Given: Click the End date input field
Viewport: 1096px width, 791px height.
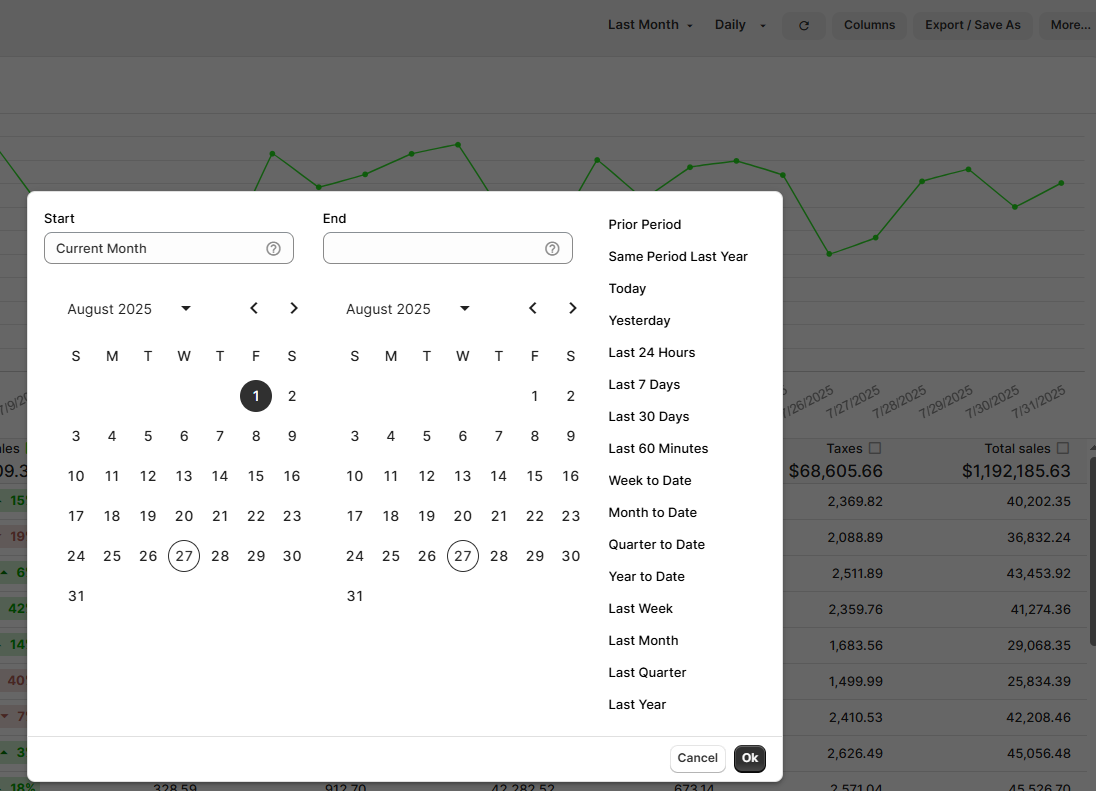Looking at the screenshot, I should [432, 249].
